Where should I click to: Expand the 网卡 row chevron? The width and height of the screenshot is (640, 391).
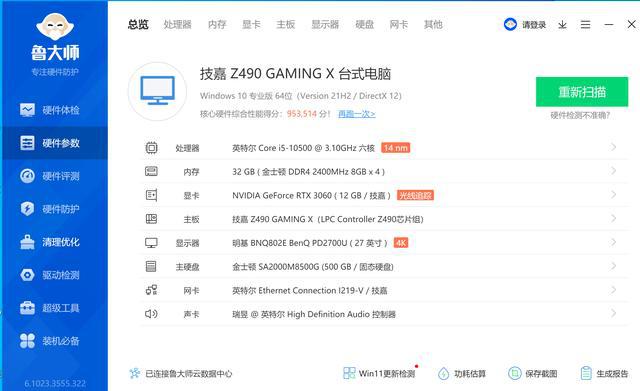[613, 290]
